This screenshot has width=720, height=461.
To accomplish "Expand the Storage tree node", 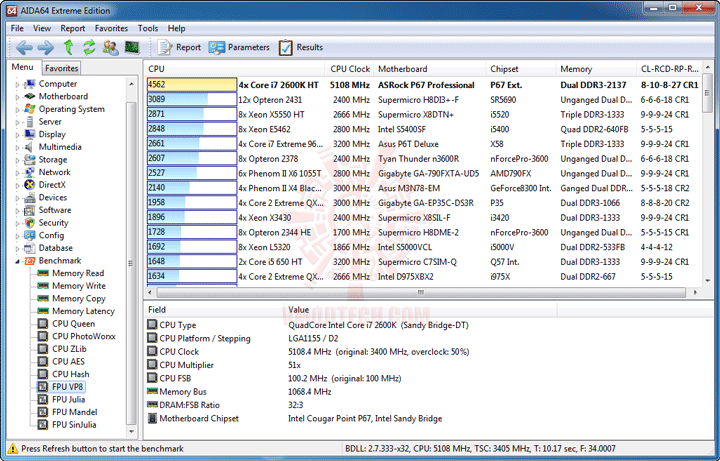I will [x=17, y=160].
